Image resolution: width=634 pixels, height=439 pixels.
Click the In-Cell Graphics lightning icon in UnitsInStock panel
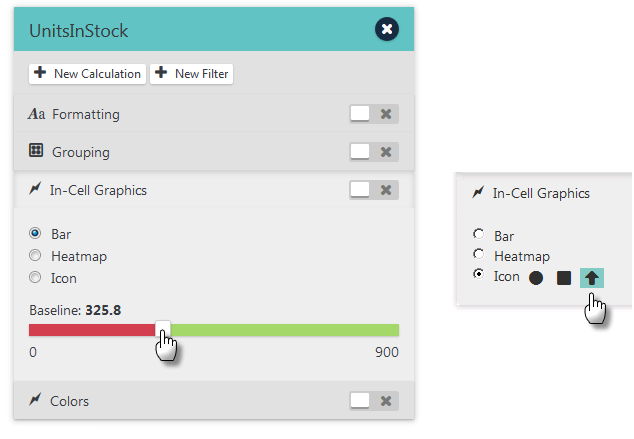click(35, 188)
